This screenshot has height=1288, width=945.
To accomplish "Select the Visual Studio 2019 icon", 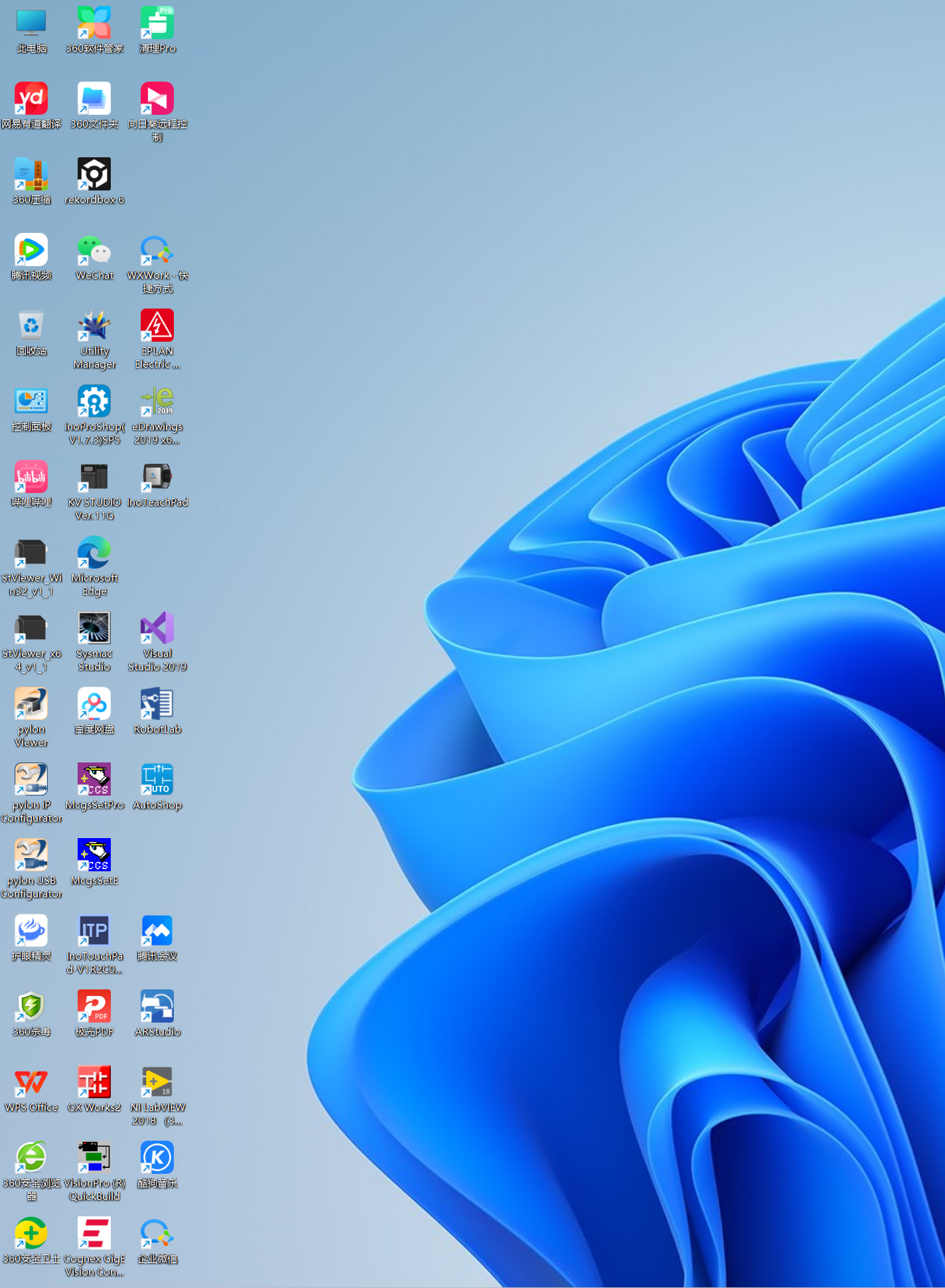I will point(157,629).
